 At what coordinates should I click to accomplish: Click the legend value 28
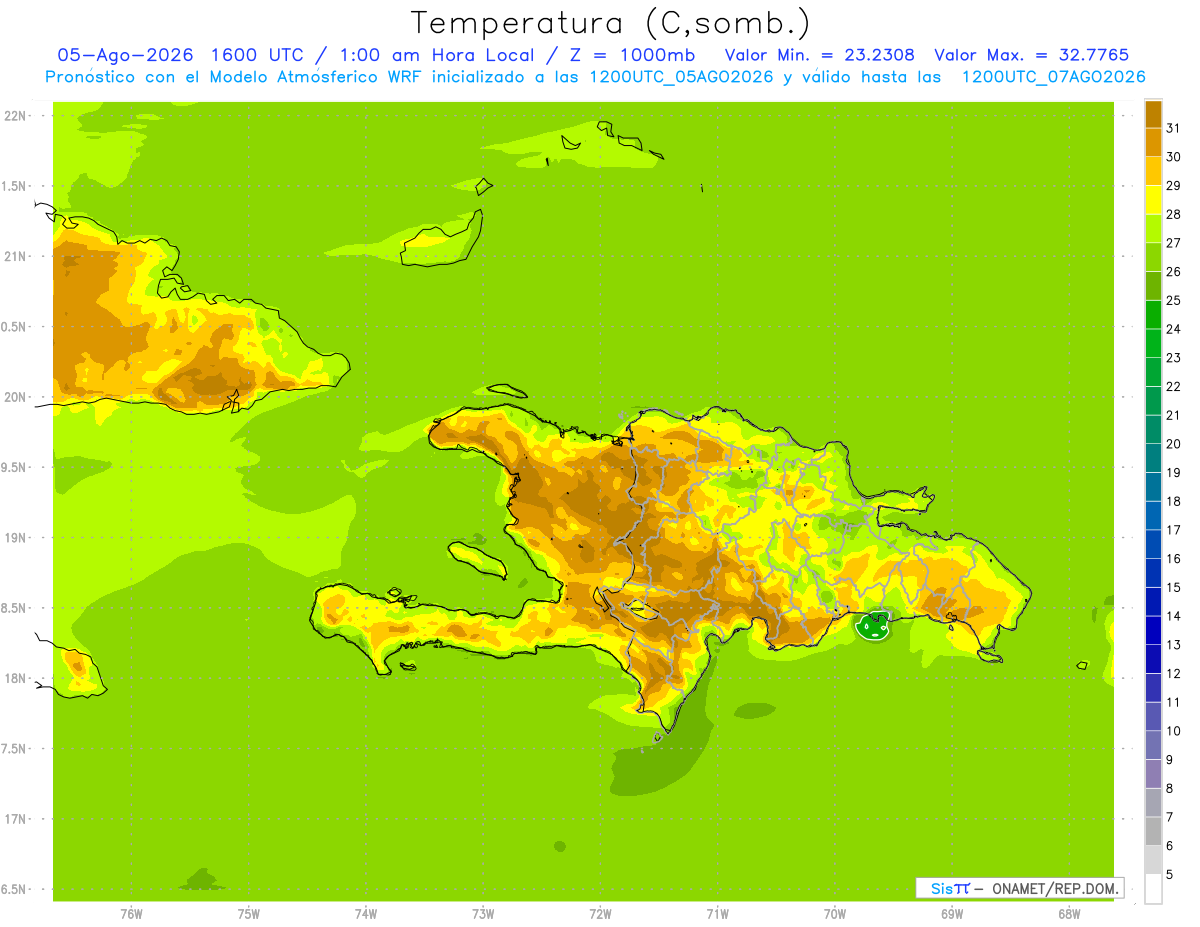1173,214
